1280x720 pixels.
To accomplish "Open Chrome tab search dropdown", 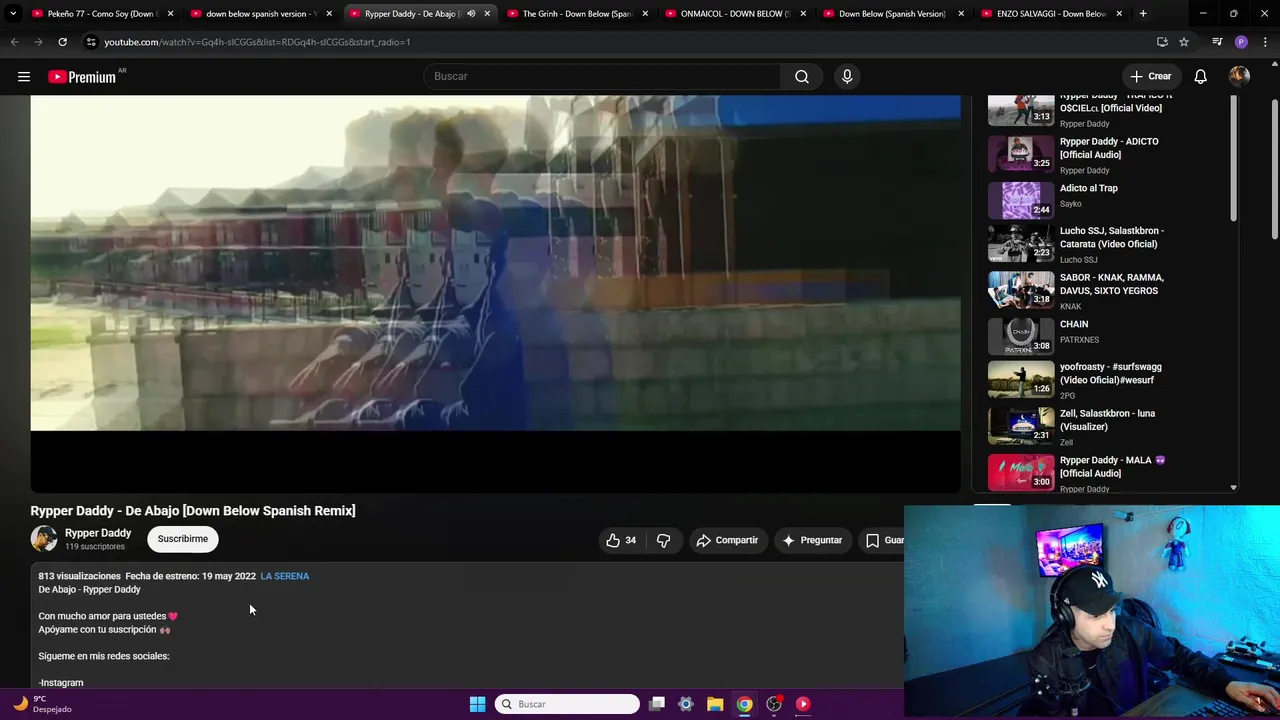I will pyautogui.click(x=13, y=14).
